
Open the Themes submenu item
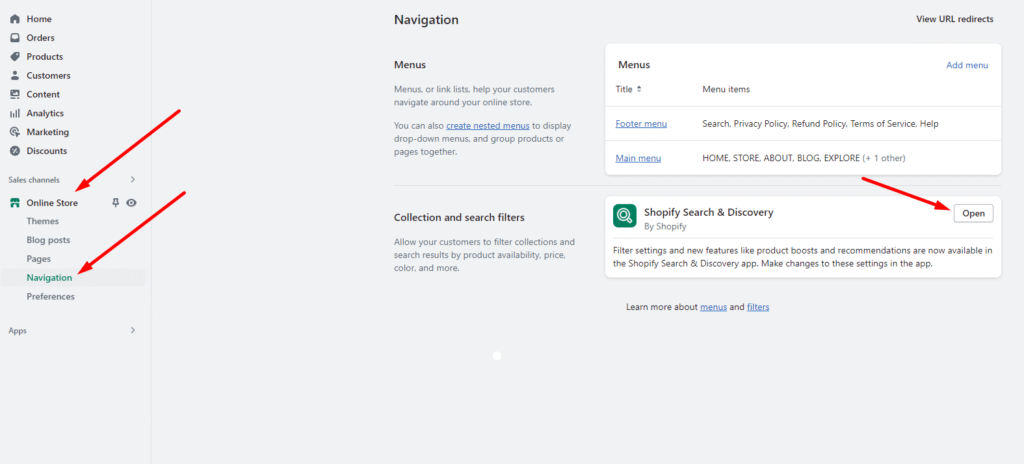click(x=42, y=222)
